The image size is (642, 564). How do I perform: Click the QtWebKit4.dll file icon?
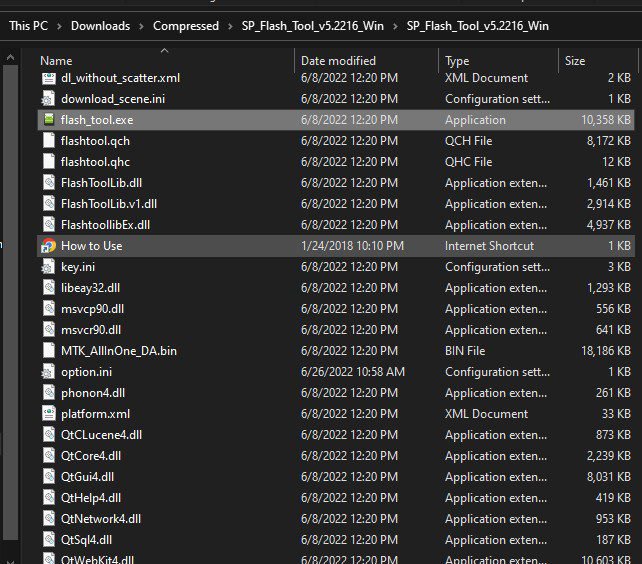(49, 559)
